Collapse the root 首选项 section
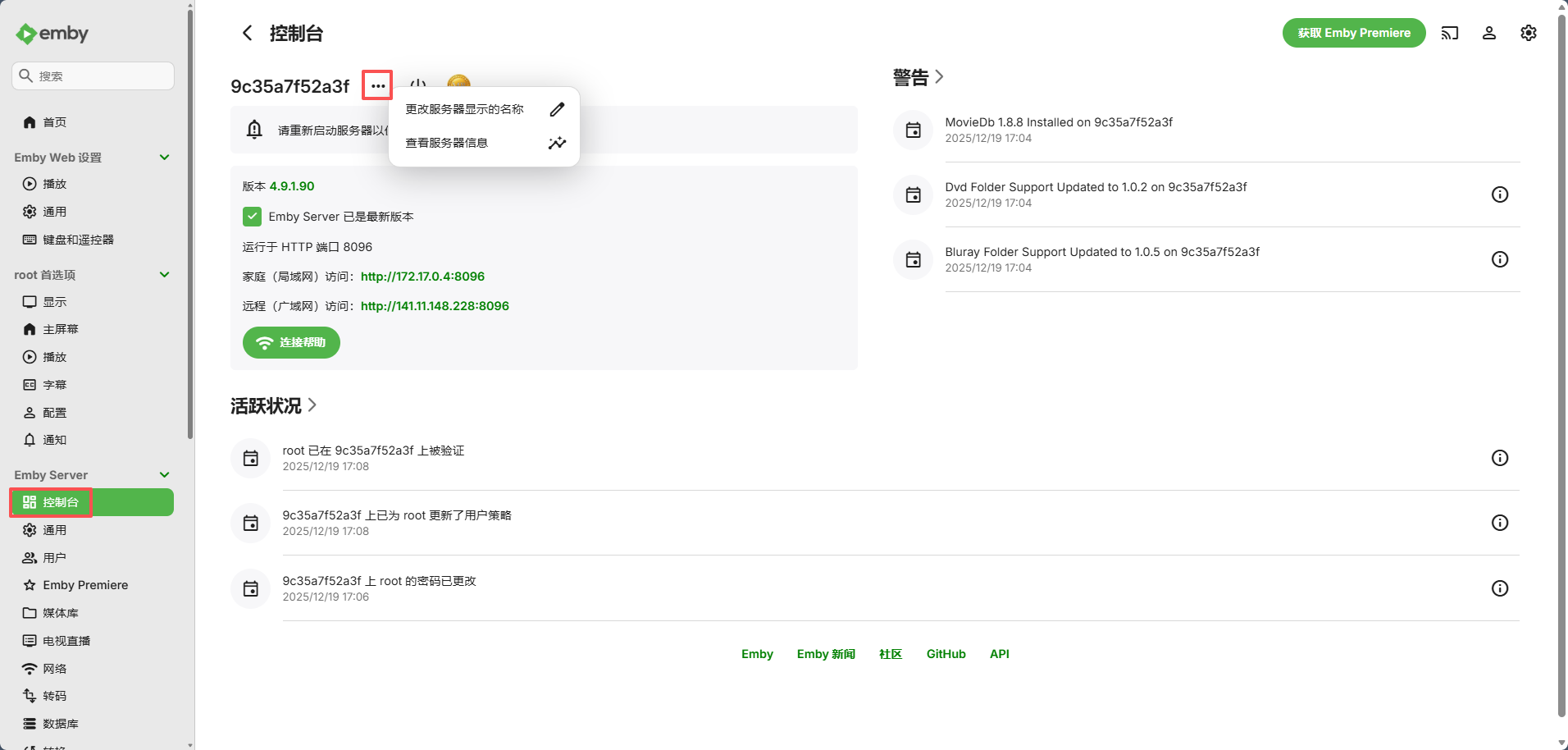This screenshot has height=750, width=1568. tap(164, 275)
